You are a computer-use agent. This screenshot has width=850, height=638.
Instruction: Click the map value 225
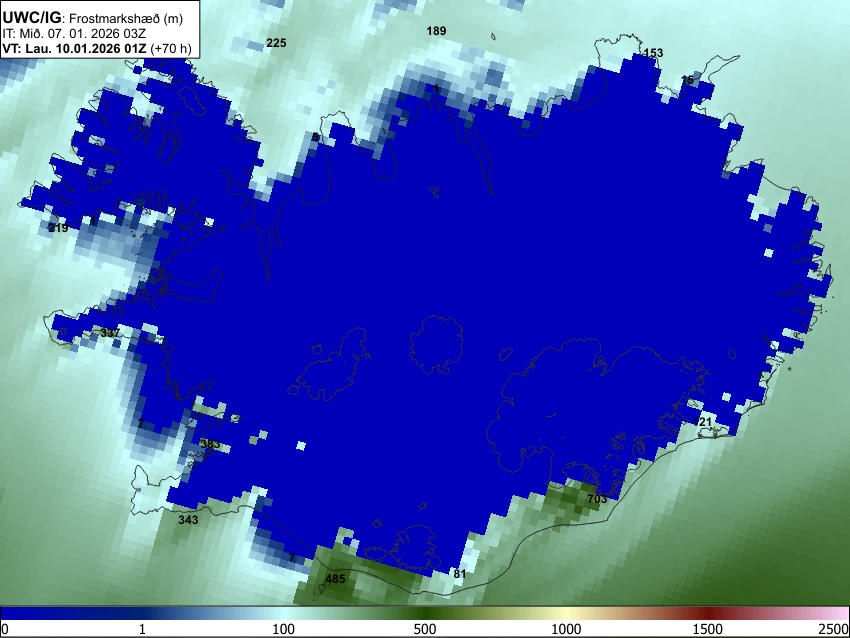coord(276,43)
